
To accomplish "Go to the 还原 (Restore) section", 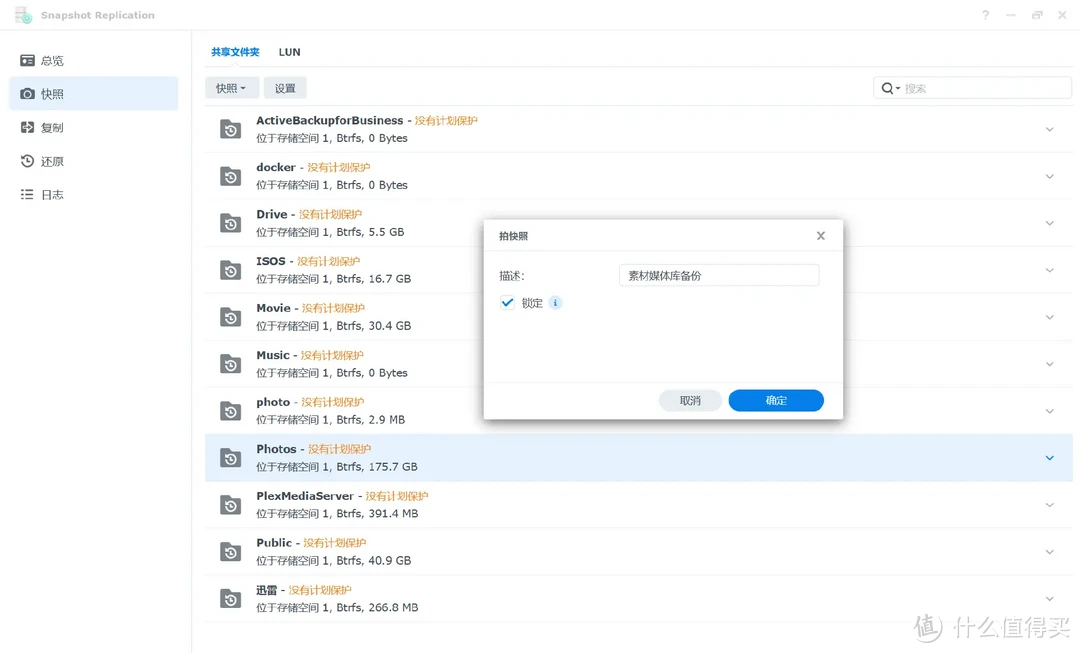I will click(52, 161).
